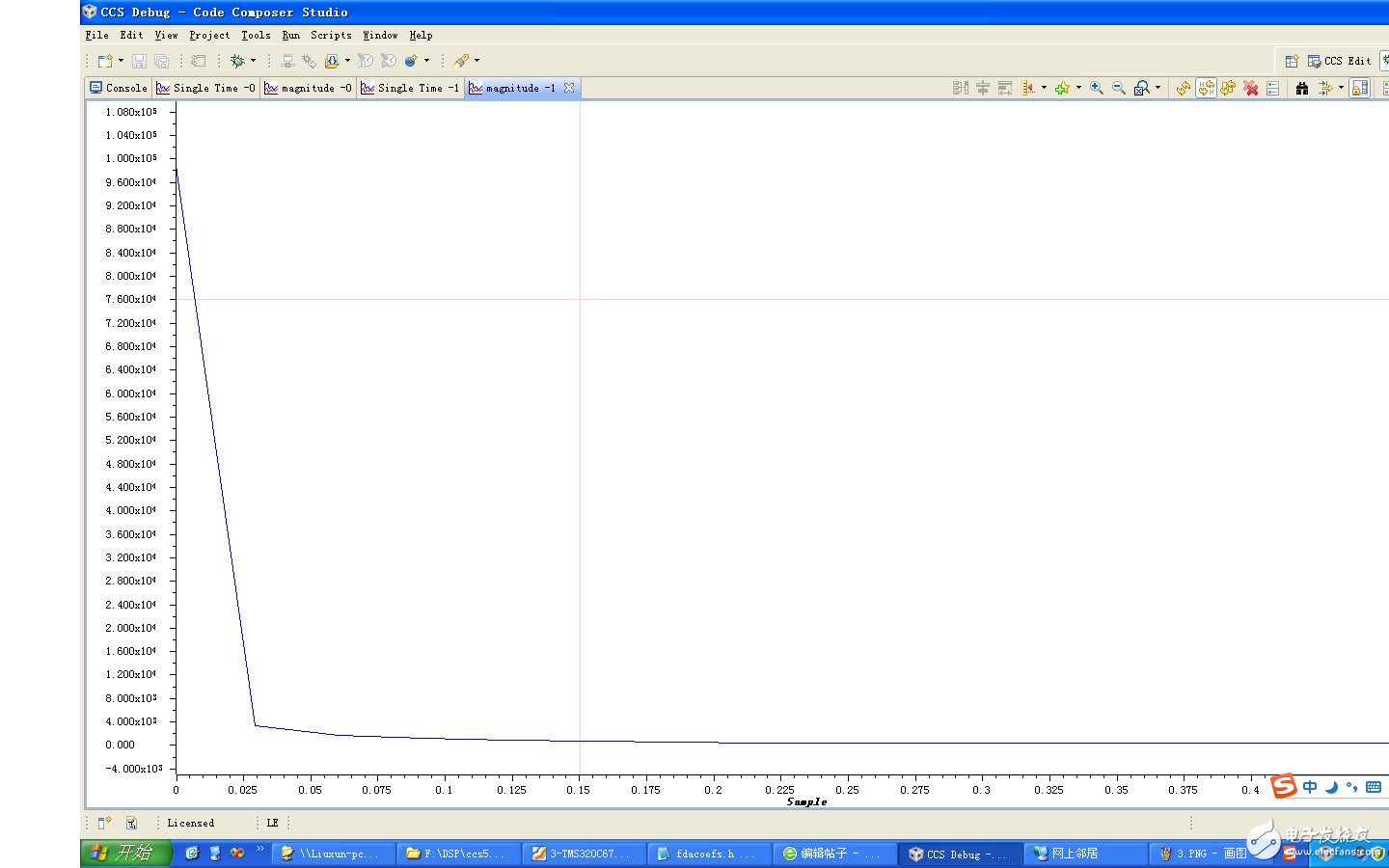Click the graph properties list icon
Image resolution: width=1389 pixels, height=868 pixels.
tap(1273, 88)
